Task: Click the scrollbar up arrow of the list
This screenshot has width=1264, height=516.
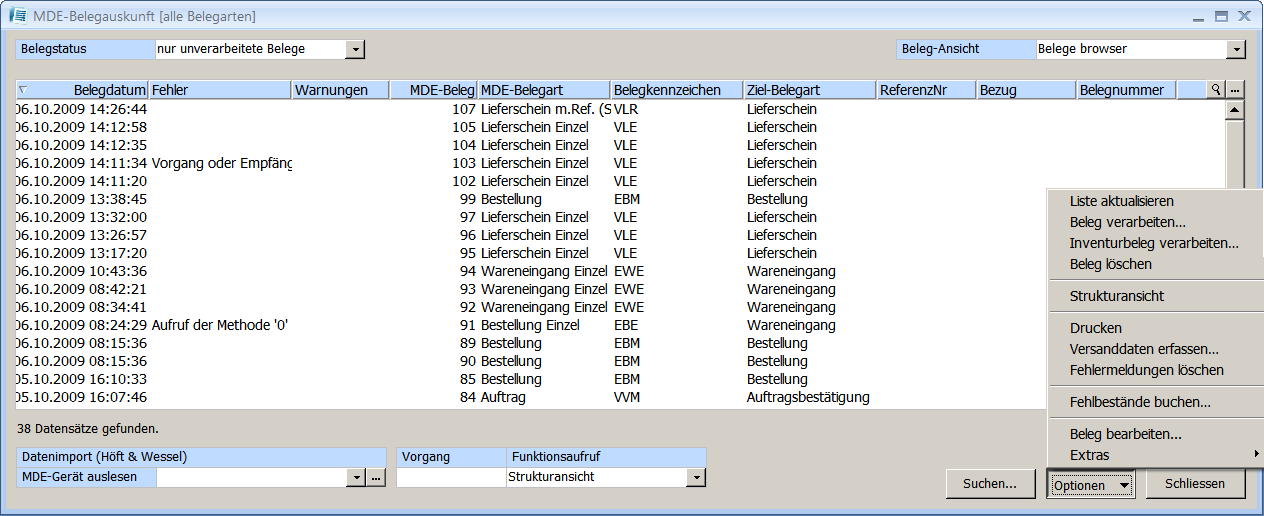Action: pos(1234,110)
